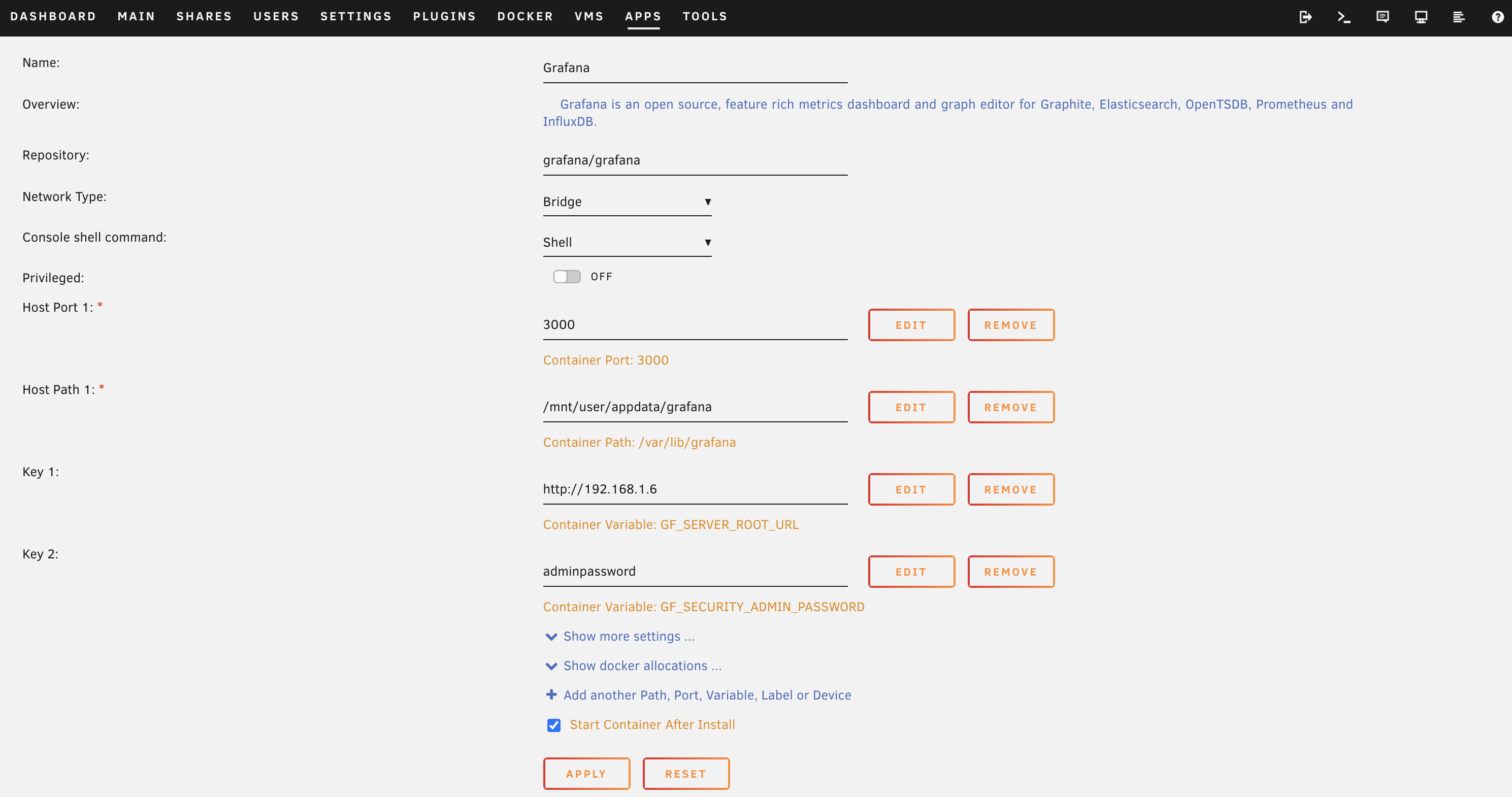This screenshot has width=1512, height=797.
Task: Click Edit for Key 2 adminpassword
Action: (x=911, y=572)
